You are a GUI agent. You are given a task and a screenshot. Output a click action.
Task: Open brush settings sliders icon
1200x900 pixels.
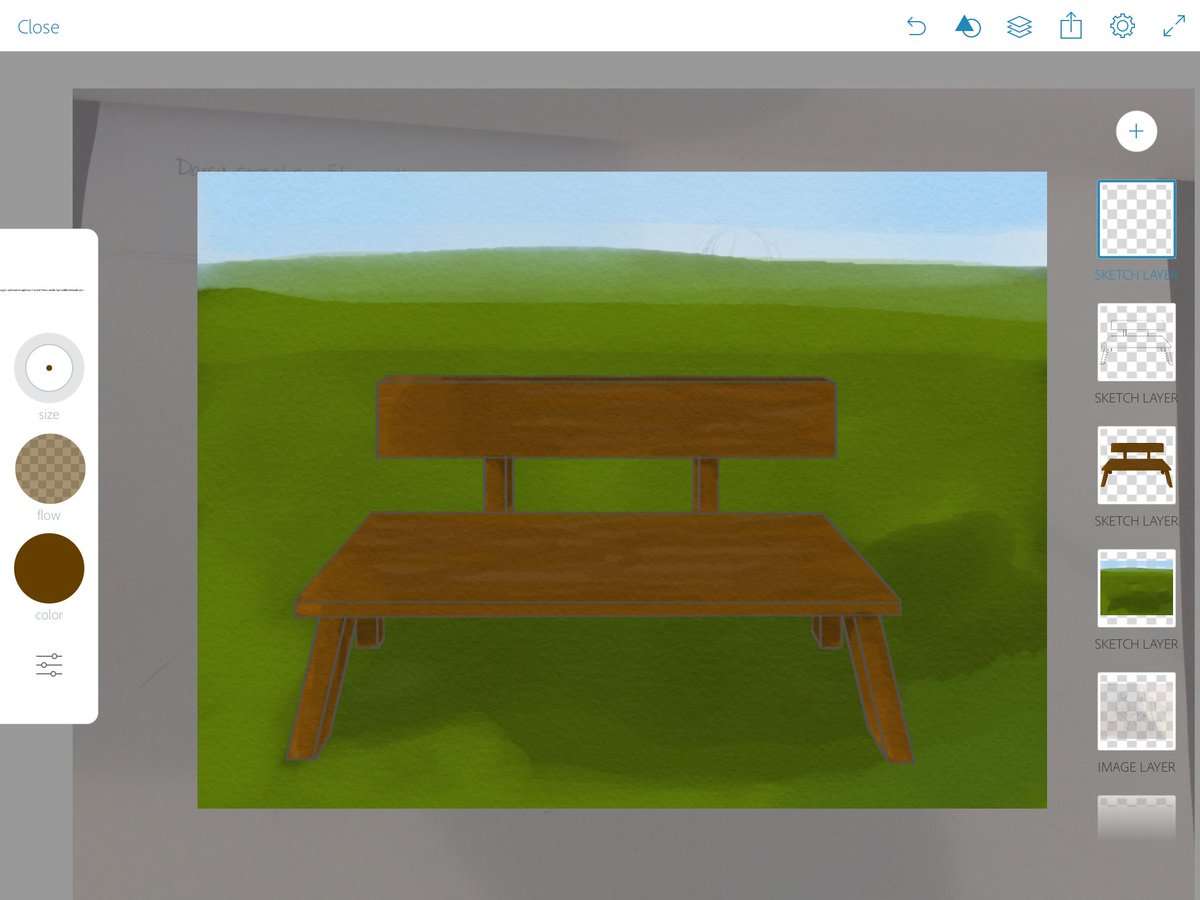coord(49,665)
